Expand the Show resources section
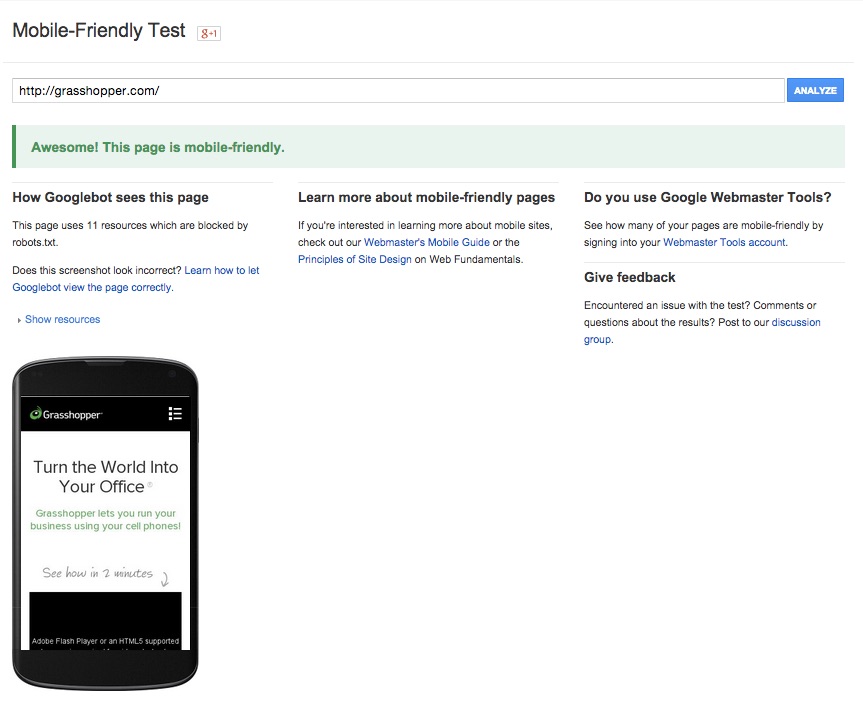The width and height of the screenshot is (863, 703). (x=62, y=320)
